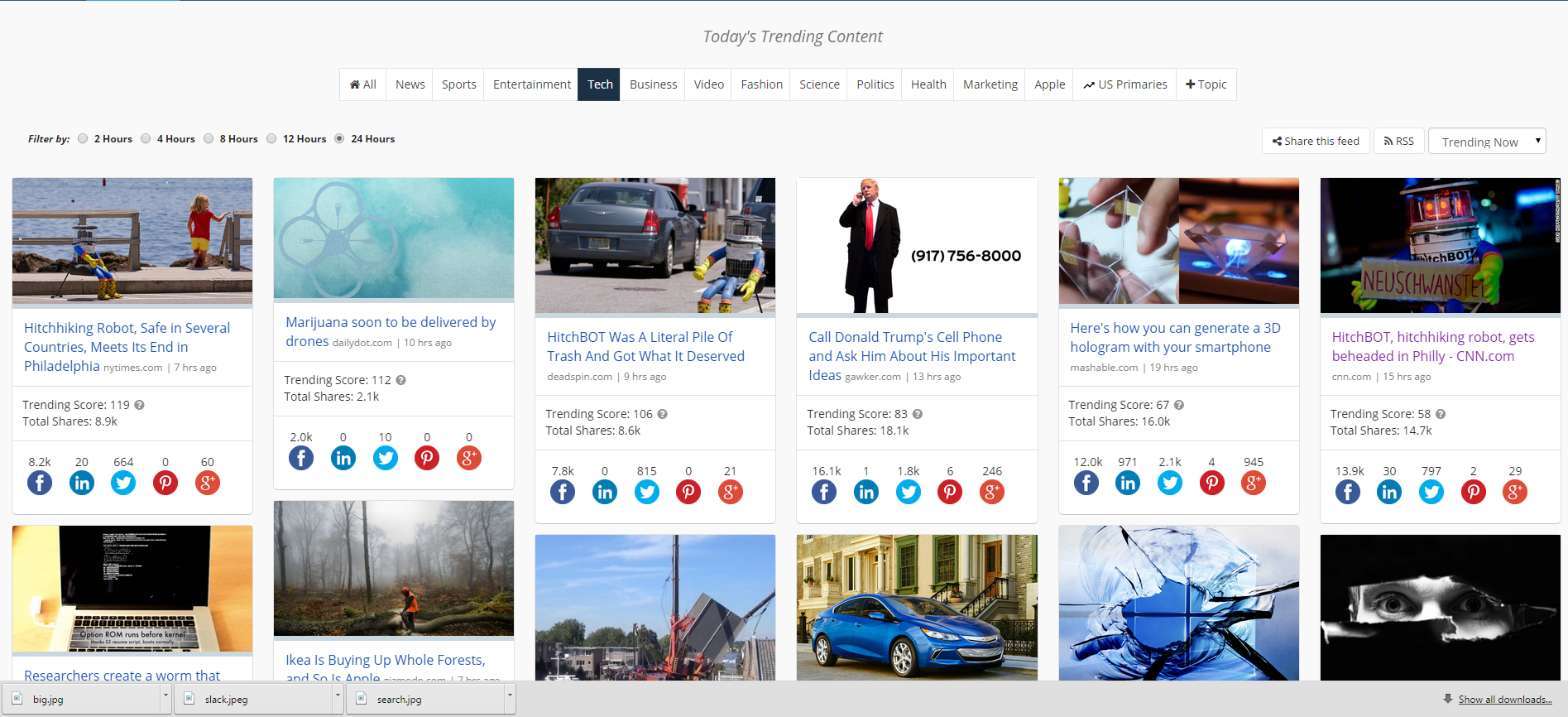
Task: Filter by 8 Hours
Action: [209, 138]
